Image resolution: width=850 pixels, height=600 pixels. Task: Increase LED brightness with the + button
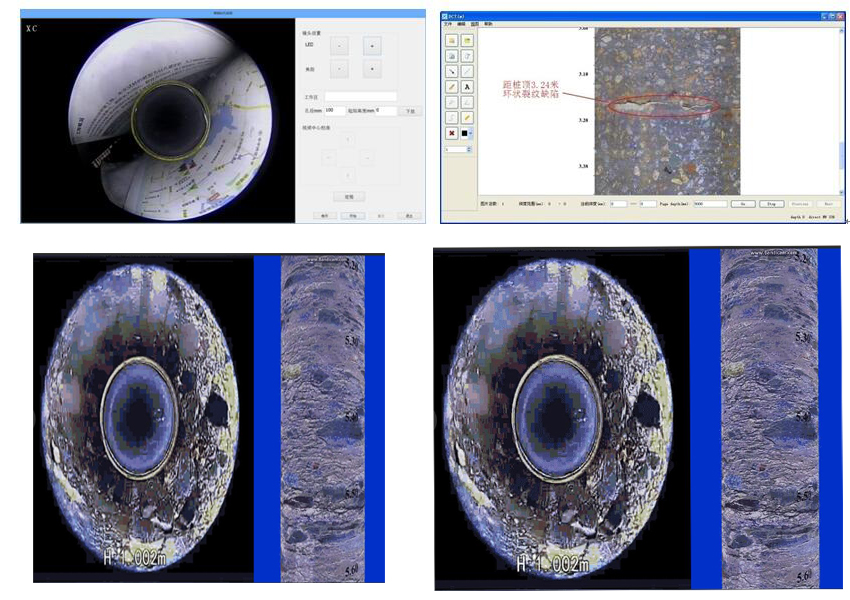[x=372, y=45]
